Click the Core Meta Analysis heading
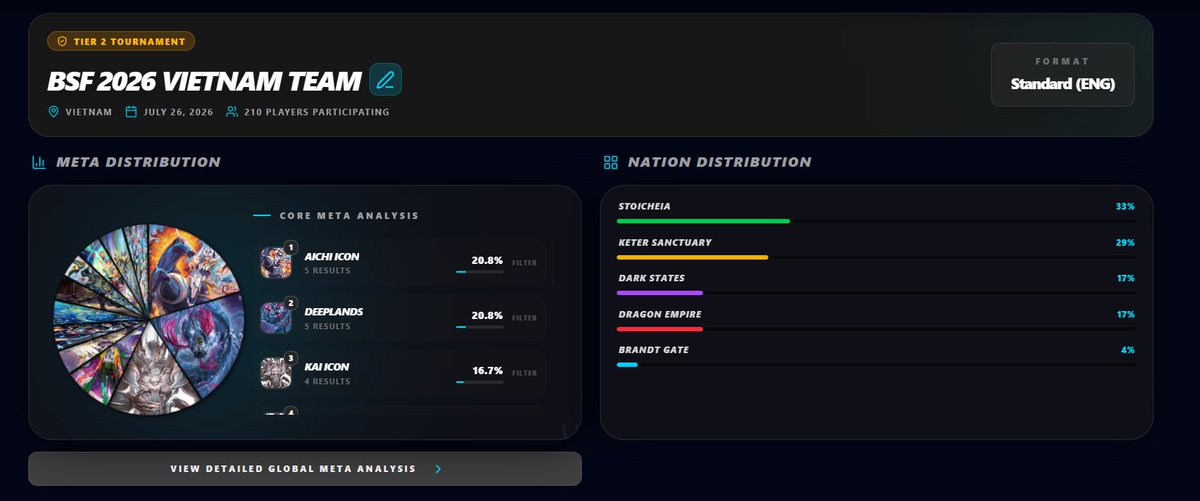This screenshot has height=501, width=1200. (x=349, y=215)
